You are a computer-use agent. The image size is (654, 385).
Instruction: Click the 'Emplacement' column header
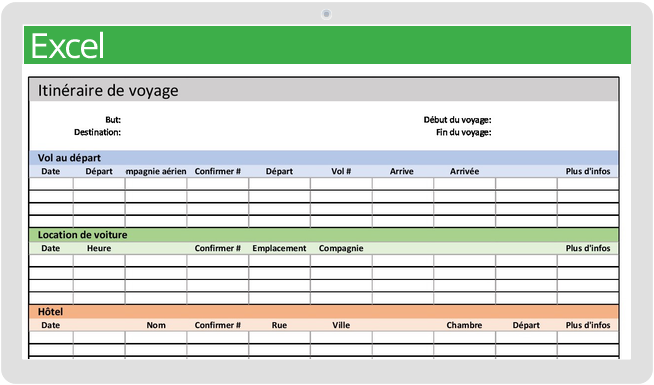coord(279,248)
